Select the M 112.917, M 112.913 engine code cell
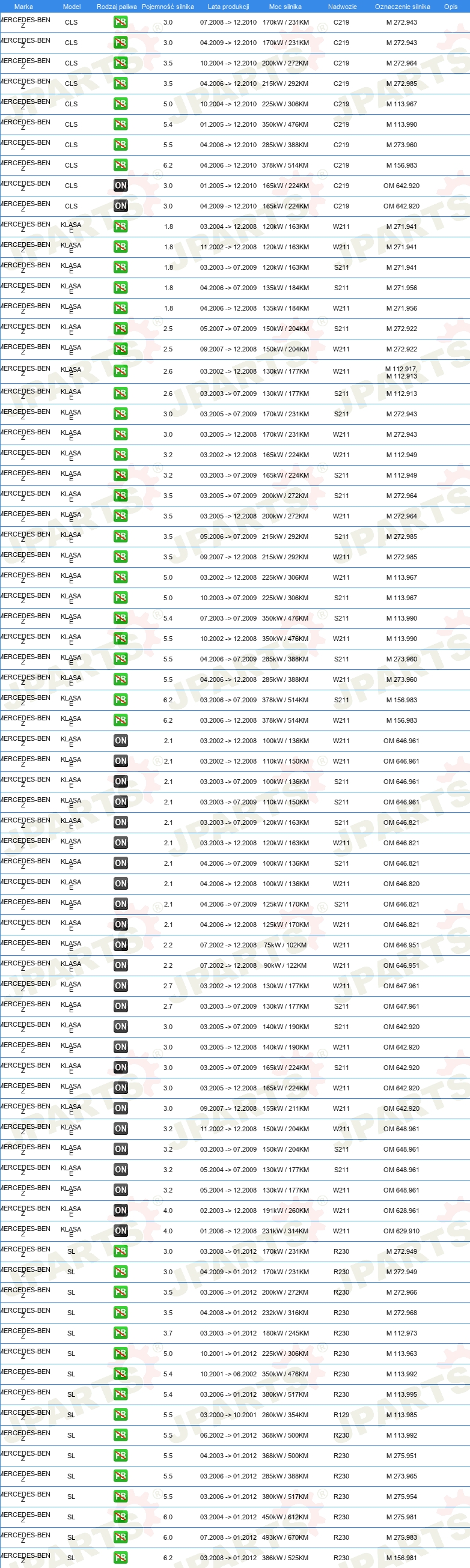 402,372
